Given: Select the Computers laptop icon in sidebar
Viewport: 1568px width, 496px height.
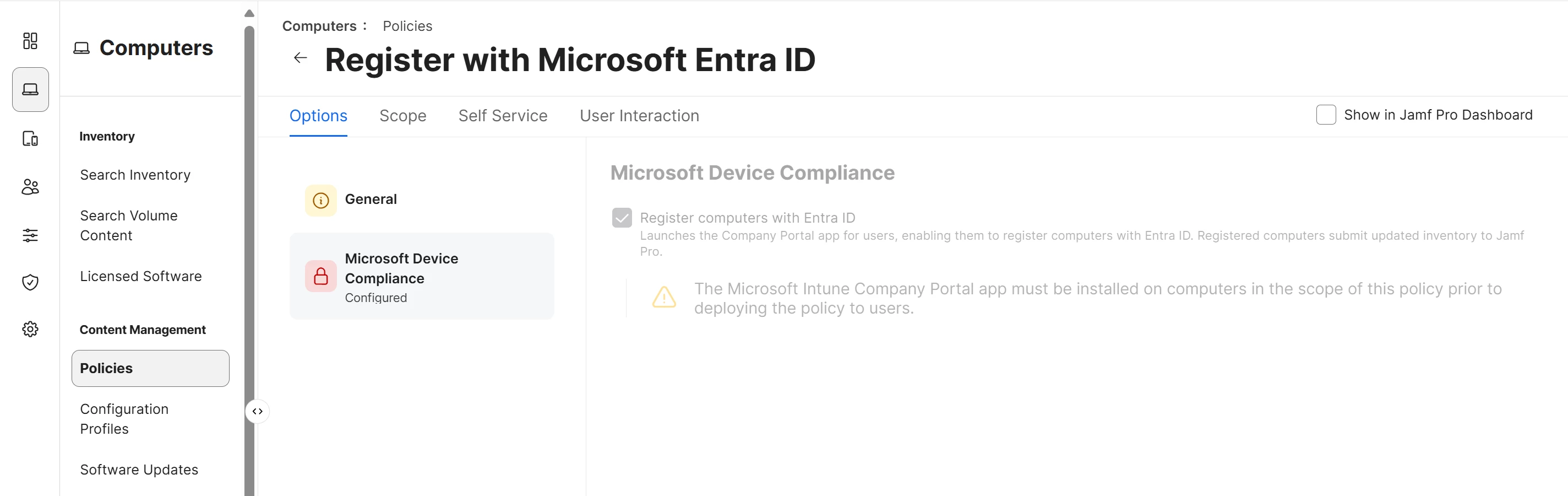Looking at the screenshot, I should point(30,90).
